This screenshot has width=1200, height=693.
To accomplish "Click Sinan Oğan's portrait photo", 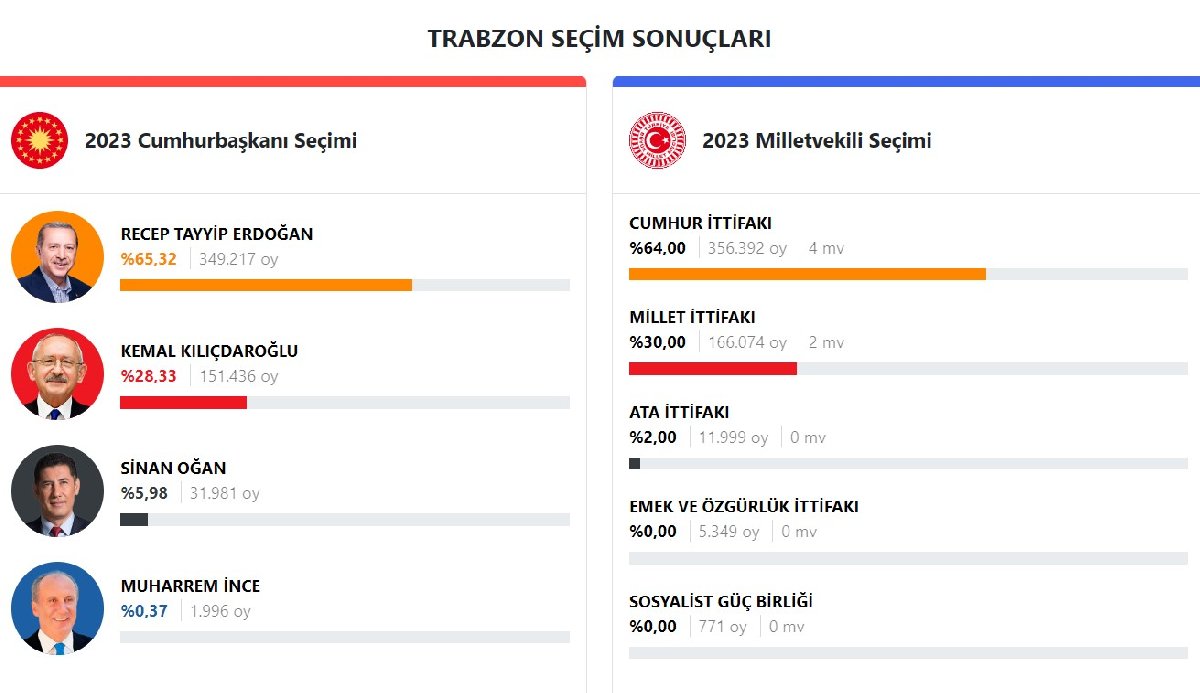I will (x=57, y=491).
